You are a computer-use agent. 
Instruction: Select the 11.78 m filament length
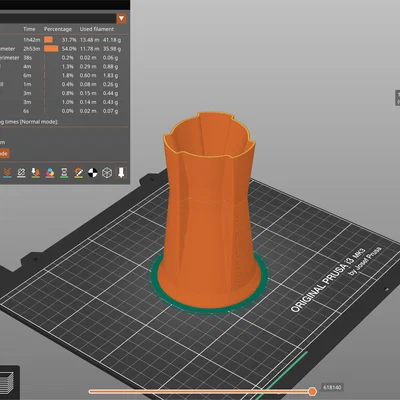click(x=90, y=49)
